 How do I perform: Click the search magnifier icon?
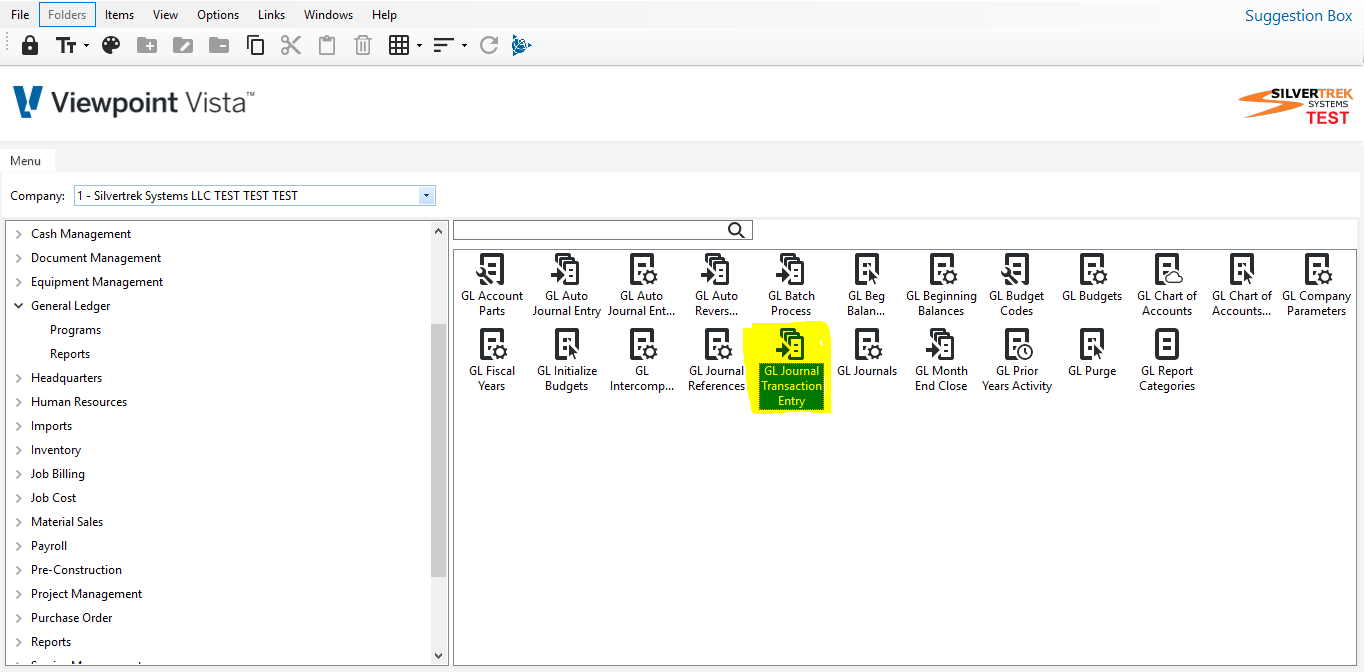coord(737,230)
